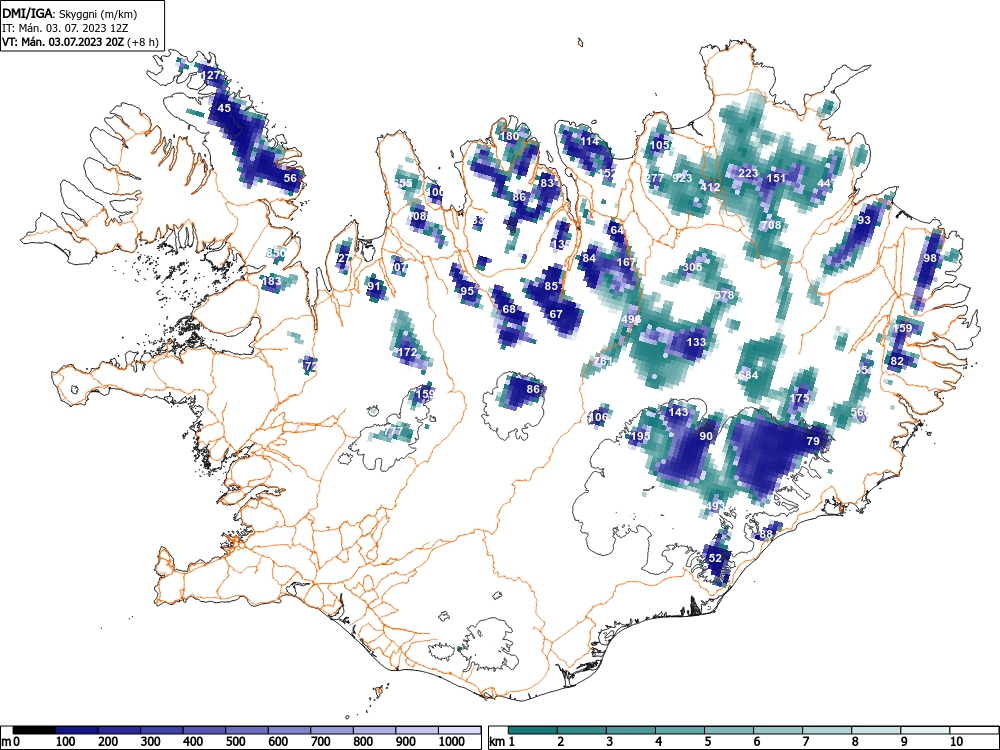
Task: Click the 'km' unit label in the legend
Action: pyautogui.click(x=497, y=742)
